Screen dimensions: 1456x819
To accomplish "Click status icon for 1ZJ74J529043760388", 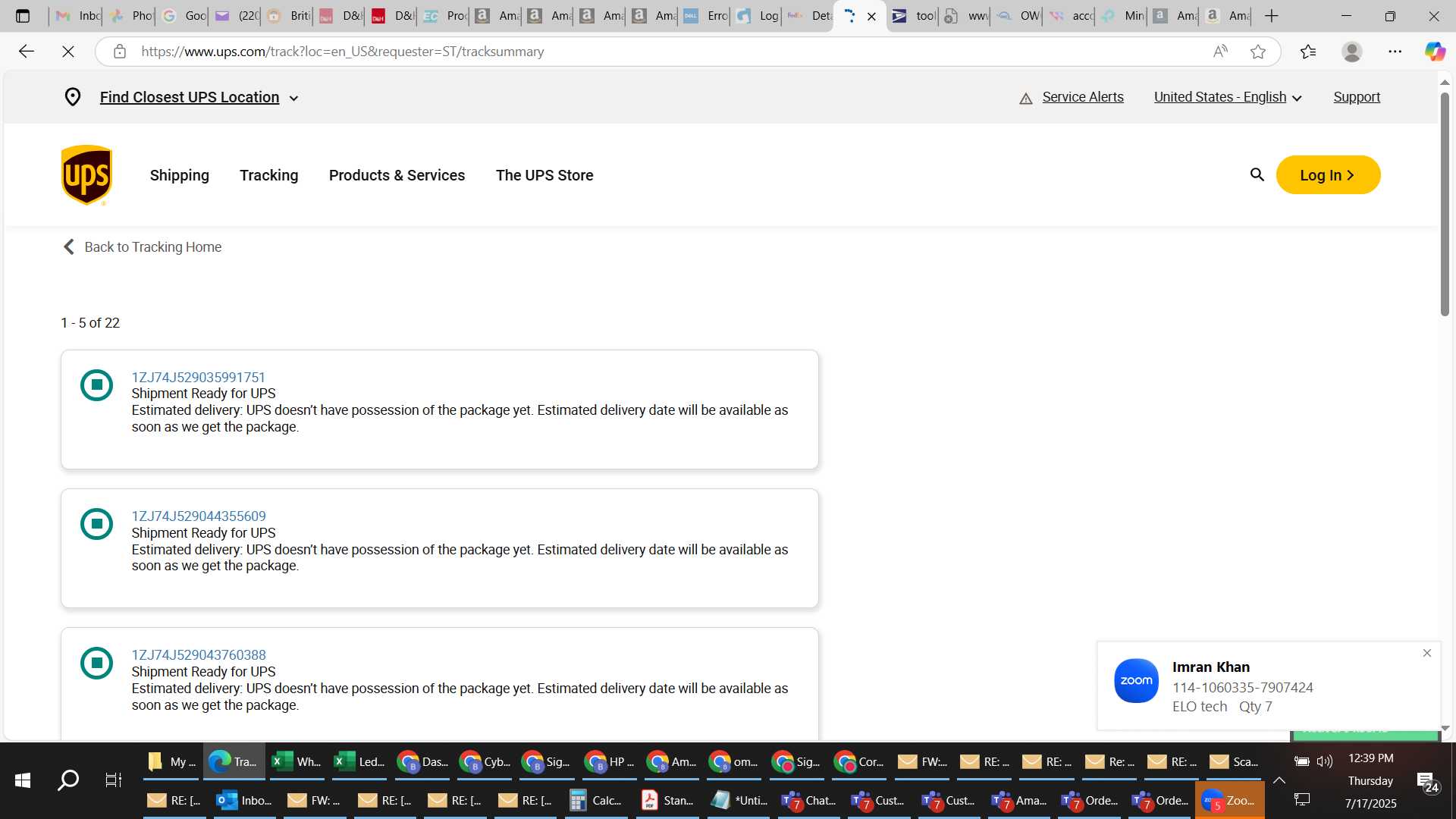I will pos(96,664).
